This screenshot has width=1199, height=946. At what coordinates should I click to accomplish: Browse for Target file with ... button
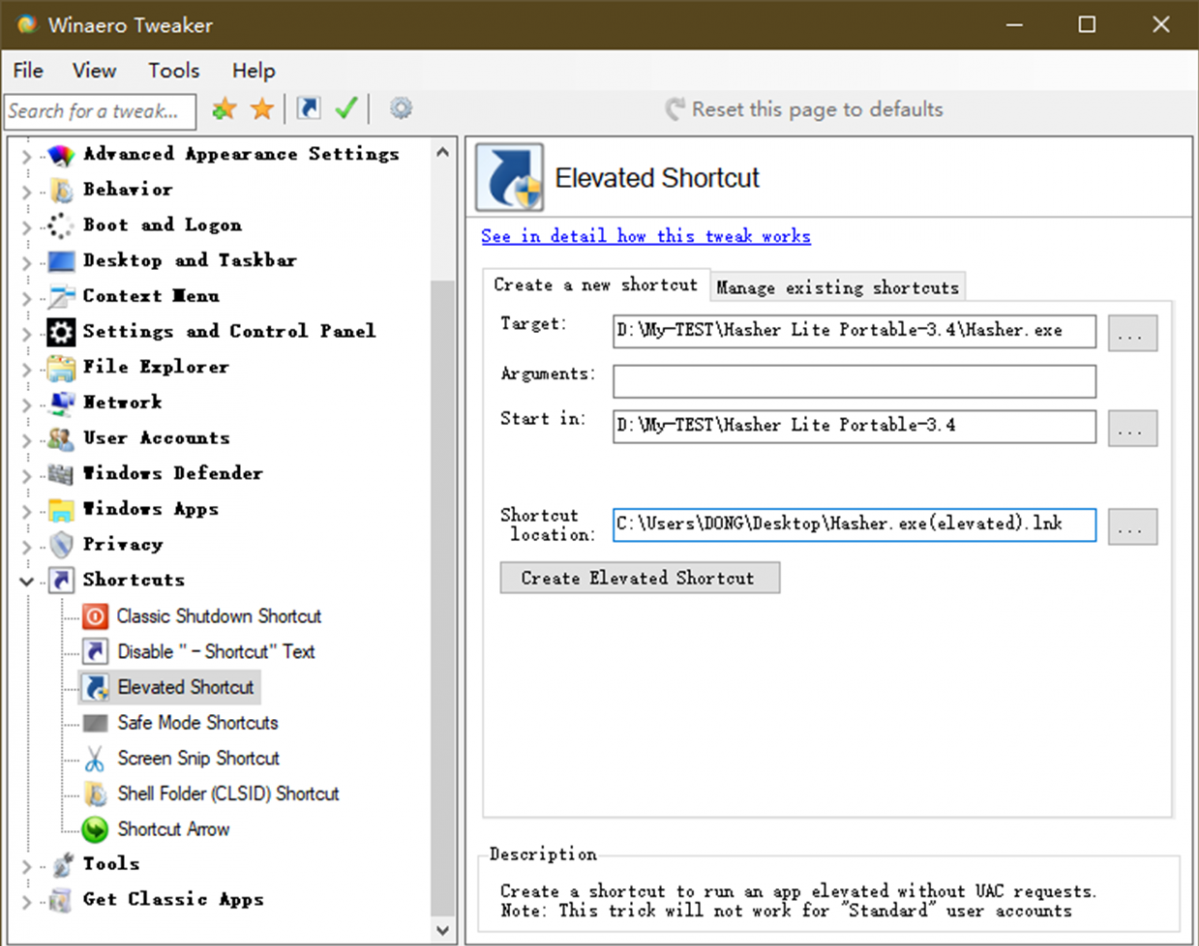point(1132,333)
